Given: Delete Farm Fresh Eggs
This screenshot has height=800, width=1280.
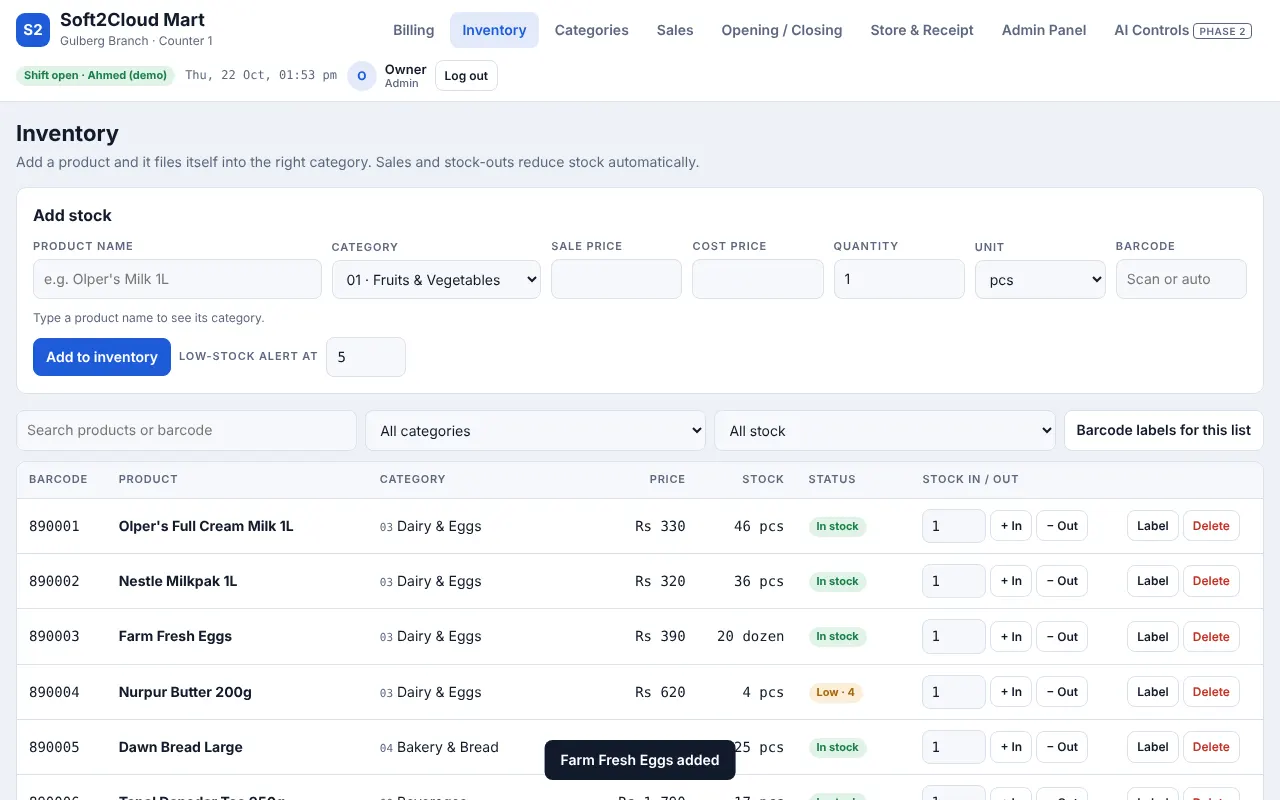Looking at the screenshot, I should (x=1211, y=636).
